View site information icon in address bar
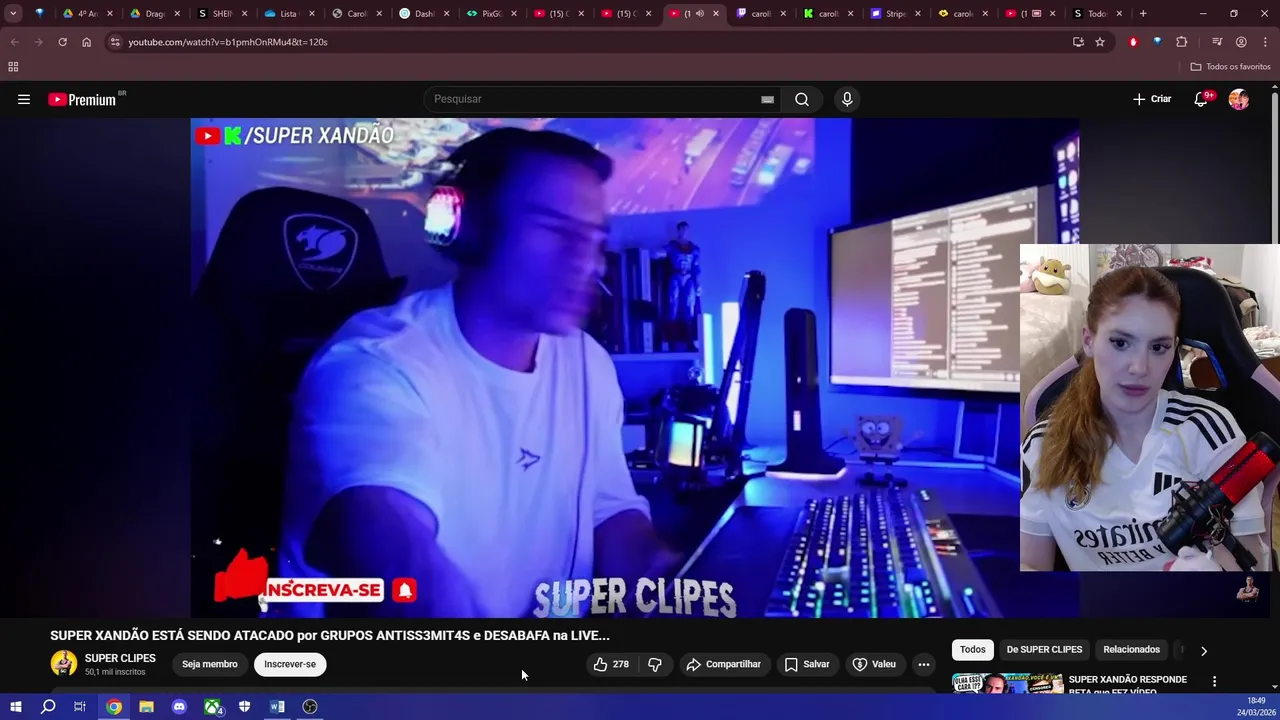Image resolution: width=1280 pixels, height=720 pixels. click(115, 42)
